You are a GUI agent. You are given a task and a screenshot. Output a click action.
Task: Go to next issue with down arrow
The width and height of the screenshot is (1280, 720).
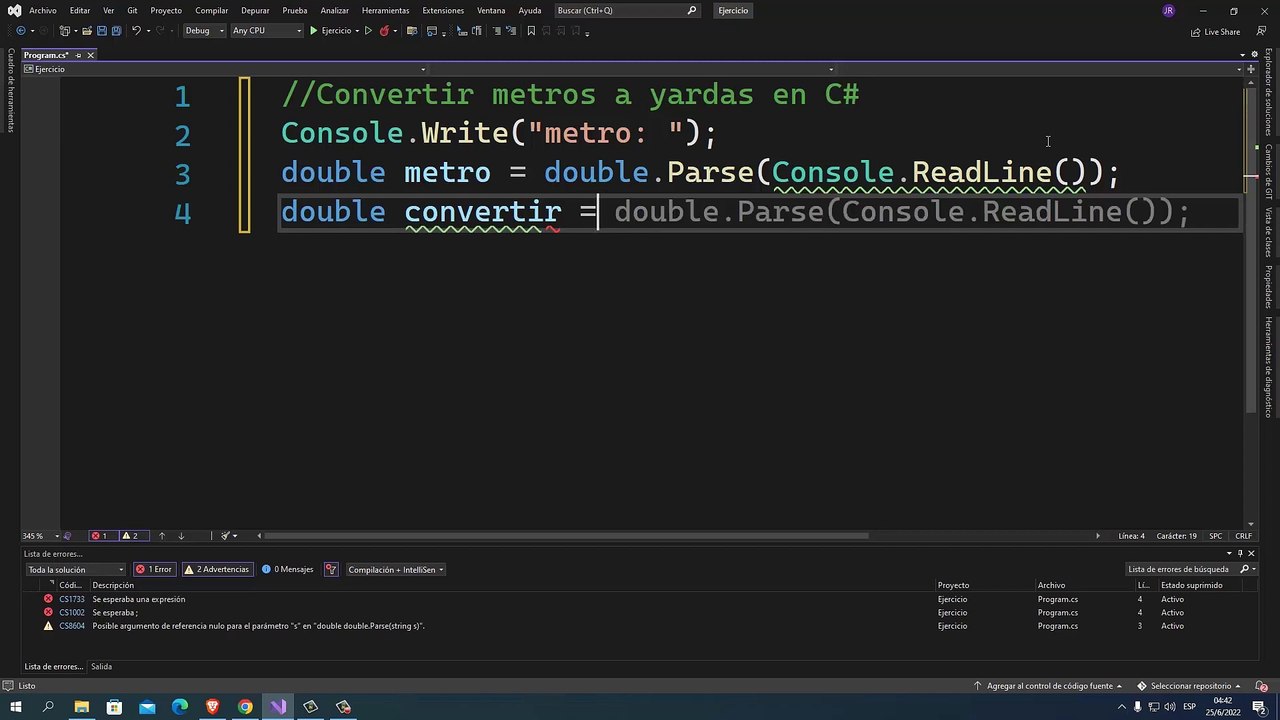[x=181, y=536]
